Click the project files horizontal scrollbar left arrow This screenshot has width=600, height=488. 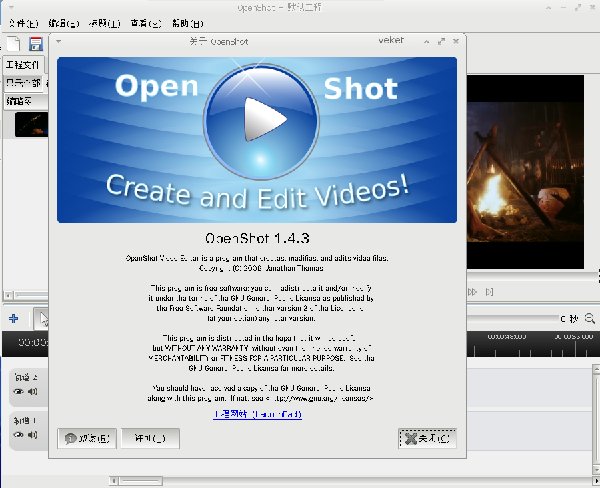coord(8,295)
